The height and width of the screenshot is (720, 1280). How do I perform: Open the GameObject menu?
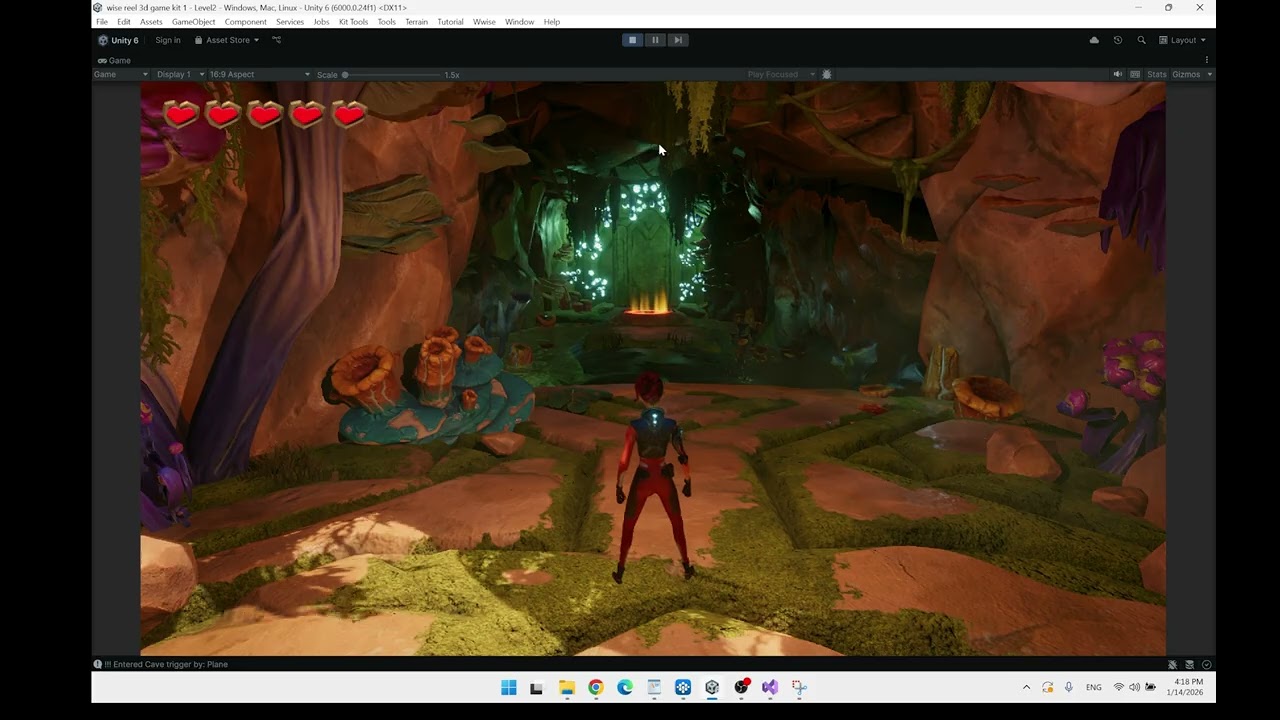(x=194, y=22)
